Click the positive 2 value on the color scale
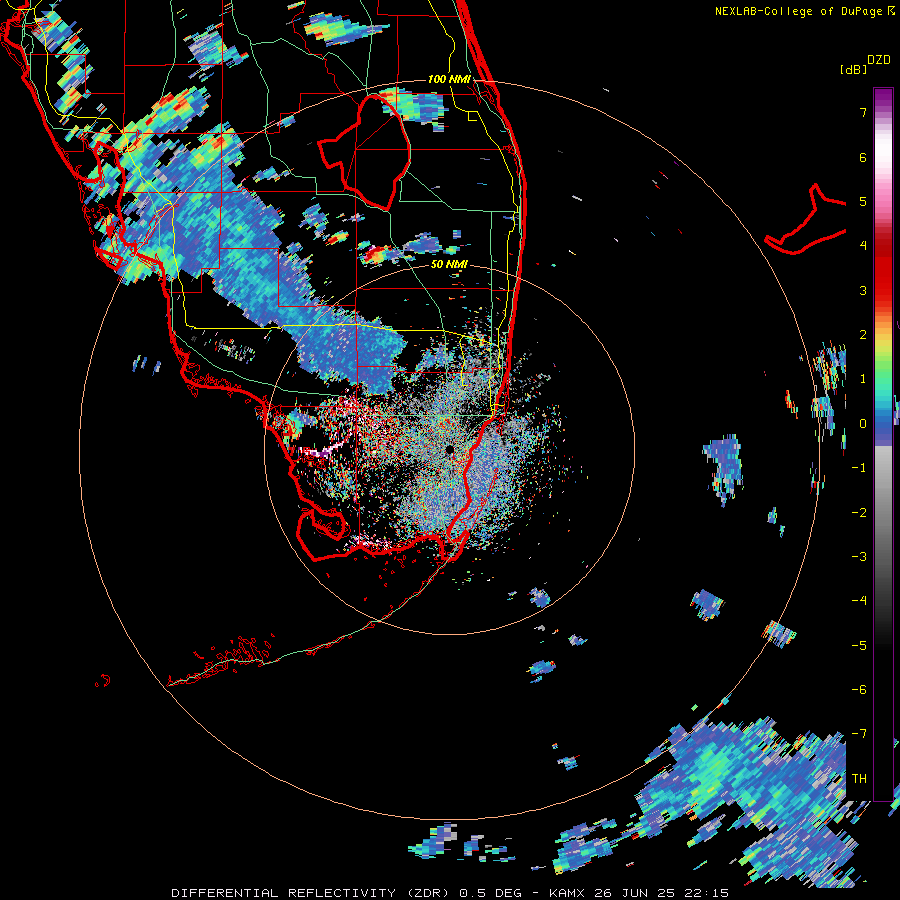The width and height of the screenshot is (900, 900). click(863, 335)
